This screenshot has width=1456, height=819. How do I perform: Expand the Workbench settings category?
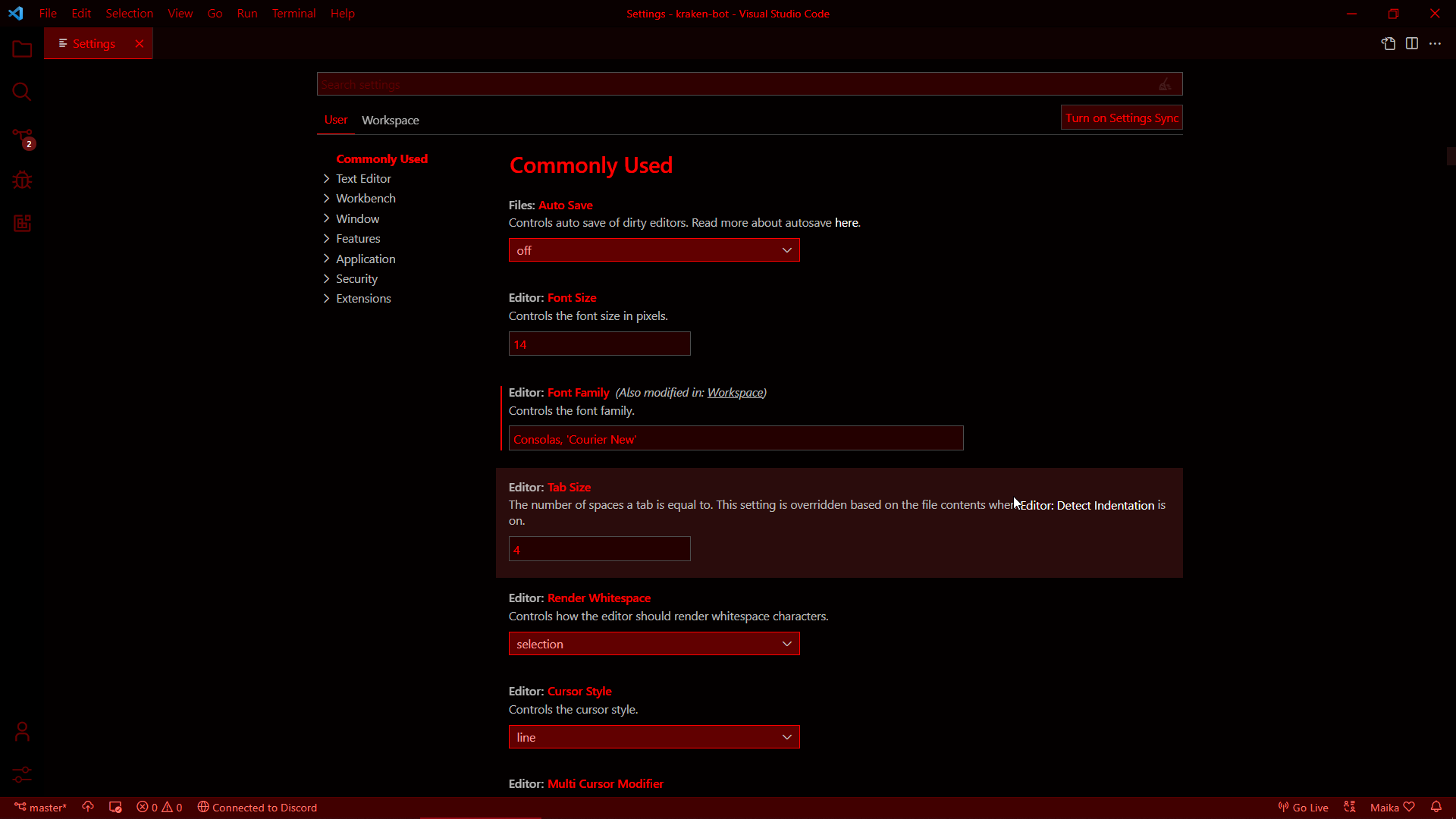[366, 199]
